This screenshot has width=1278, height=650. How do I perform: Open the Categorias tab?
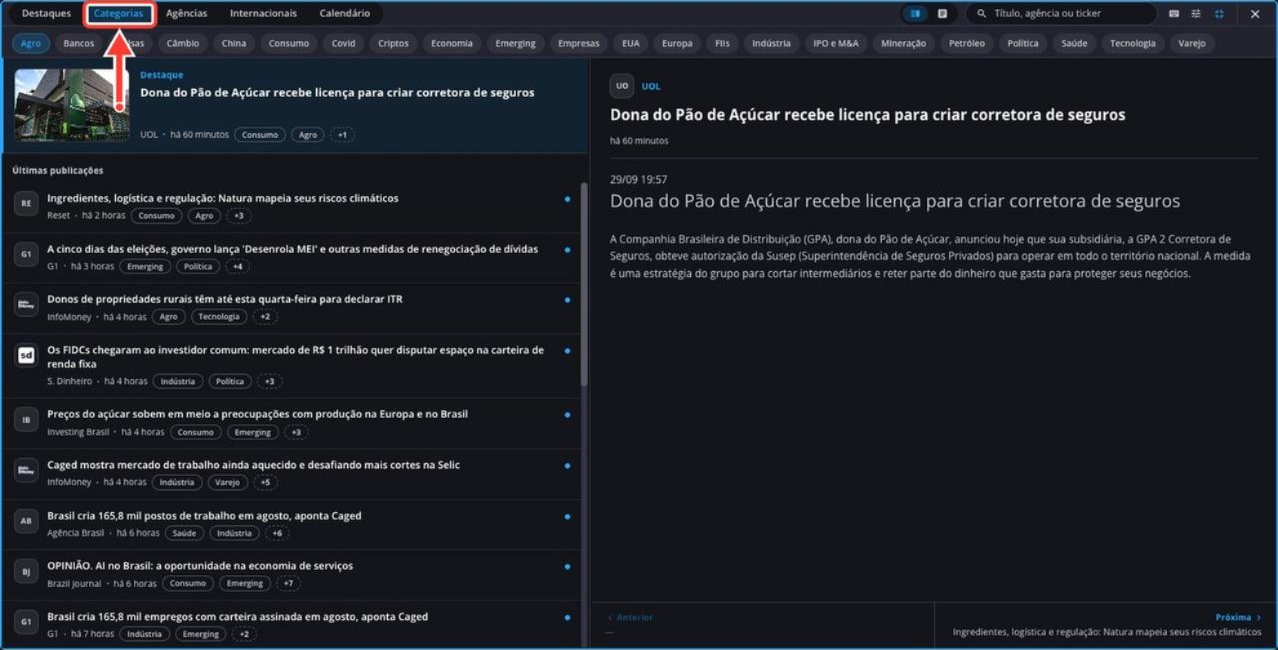[x=118, y=14]
